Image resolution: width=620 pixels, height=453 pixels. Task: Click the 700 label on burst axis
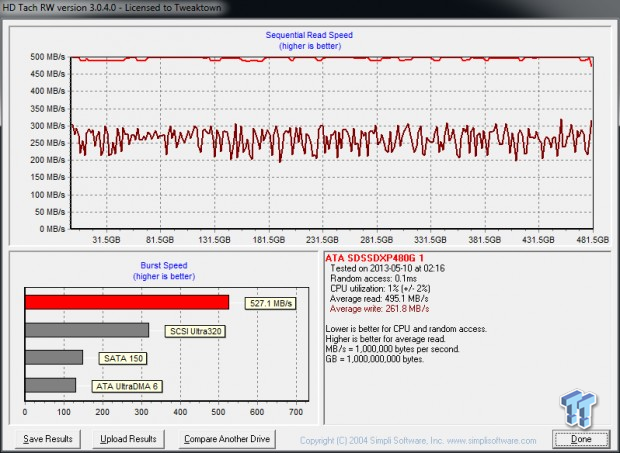pyautogui.click(x=296, y=412)
